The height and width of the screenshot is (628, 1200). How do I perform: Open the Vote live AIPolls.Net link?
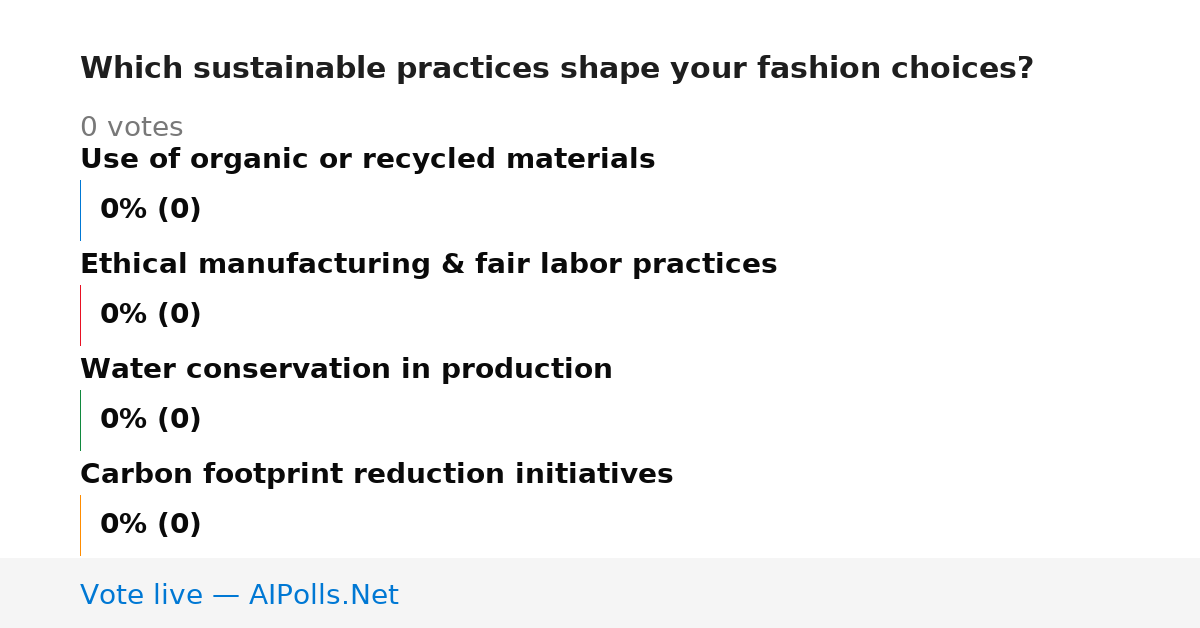[x=239, y=596]
